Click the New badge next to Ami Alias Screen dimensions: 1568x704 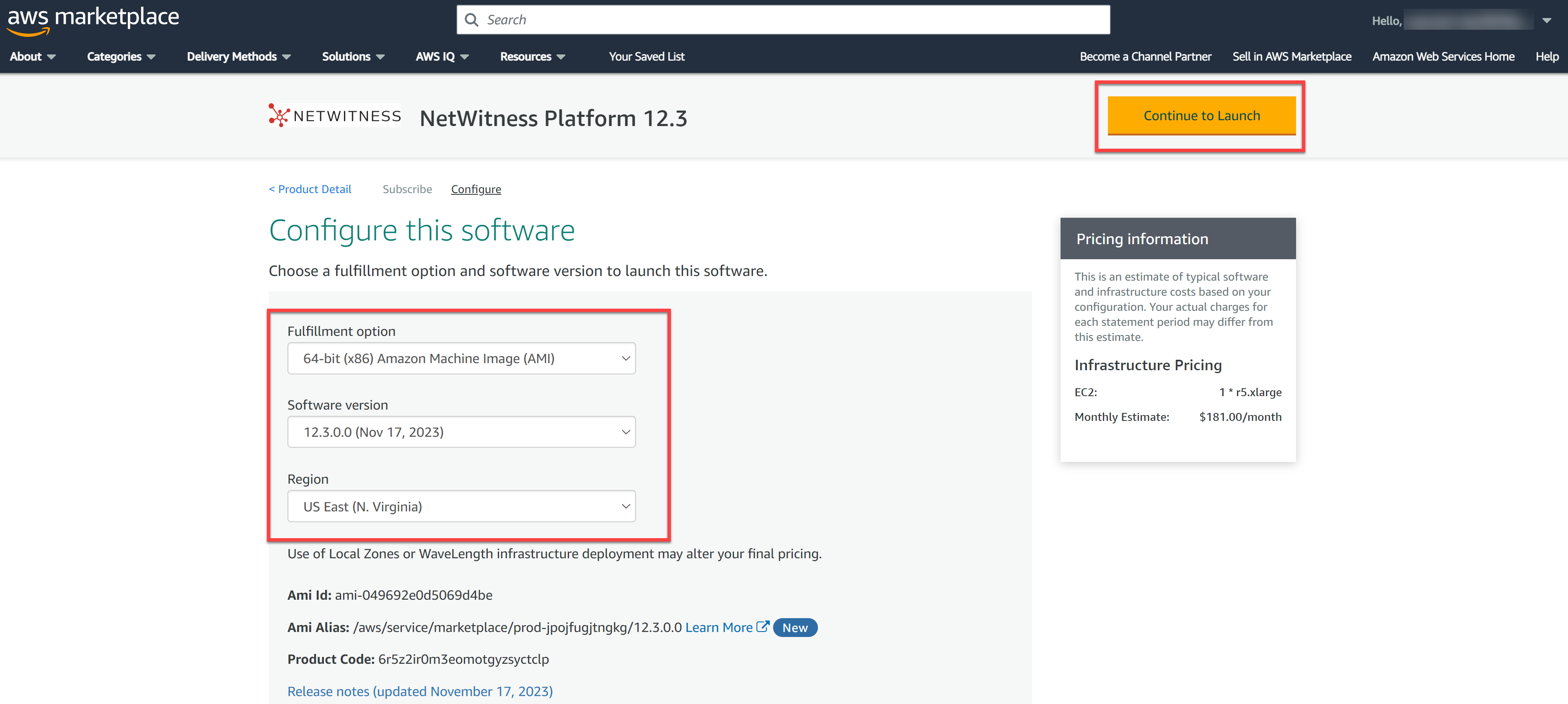794,627
